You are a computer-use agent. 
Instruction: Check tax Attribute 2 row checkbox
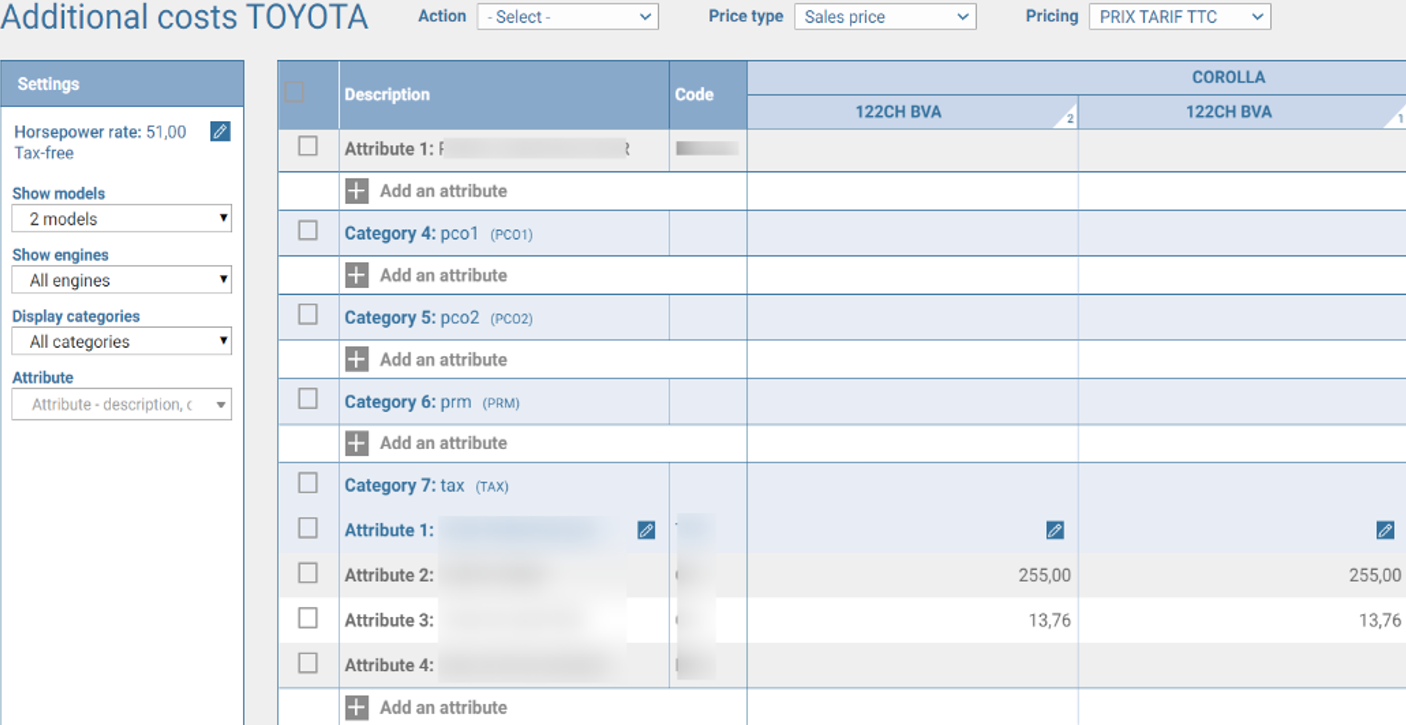coord(308,573)
